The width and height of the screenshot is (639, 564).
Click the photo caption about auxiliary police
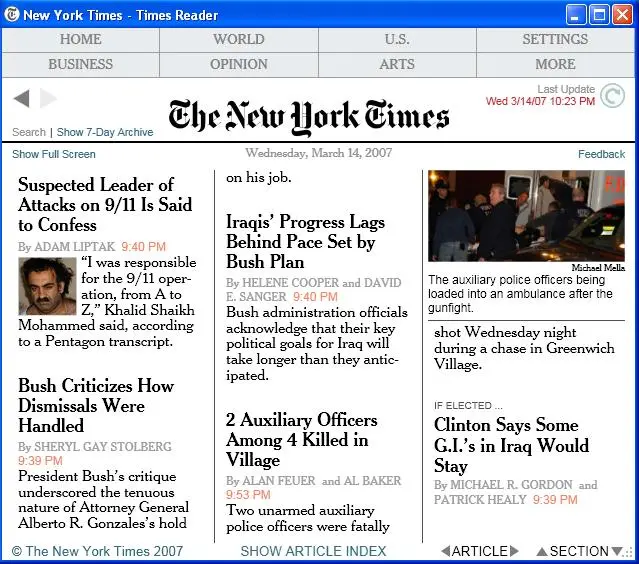pyautogui.click(x=520, y=293)
